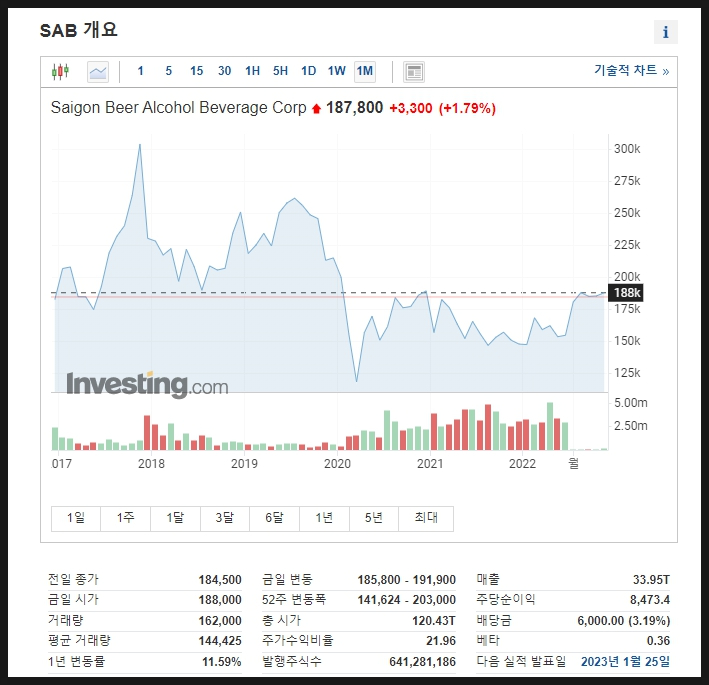Click the 총 시가 value 120.43T

pyautogui.click(x=434, y=621)
